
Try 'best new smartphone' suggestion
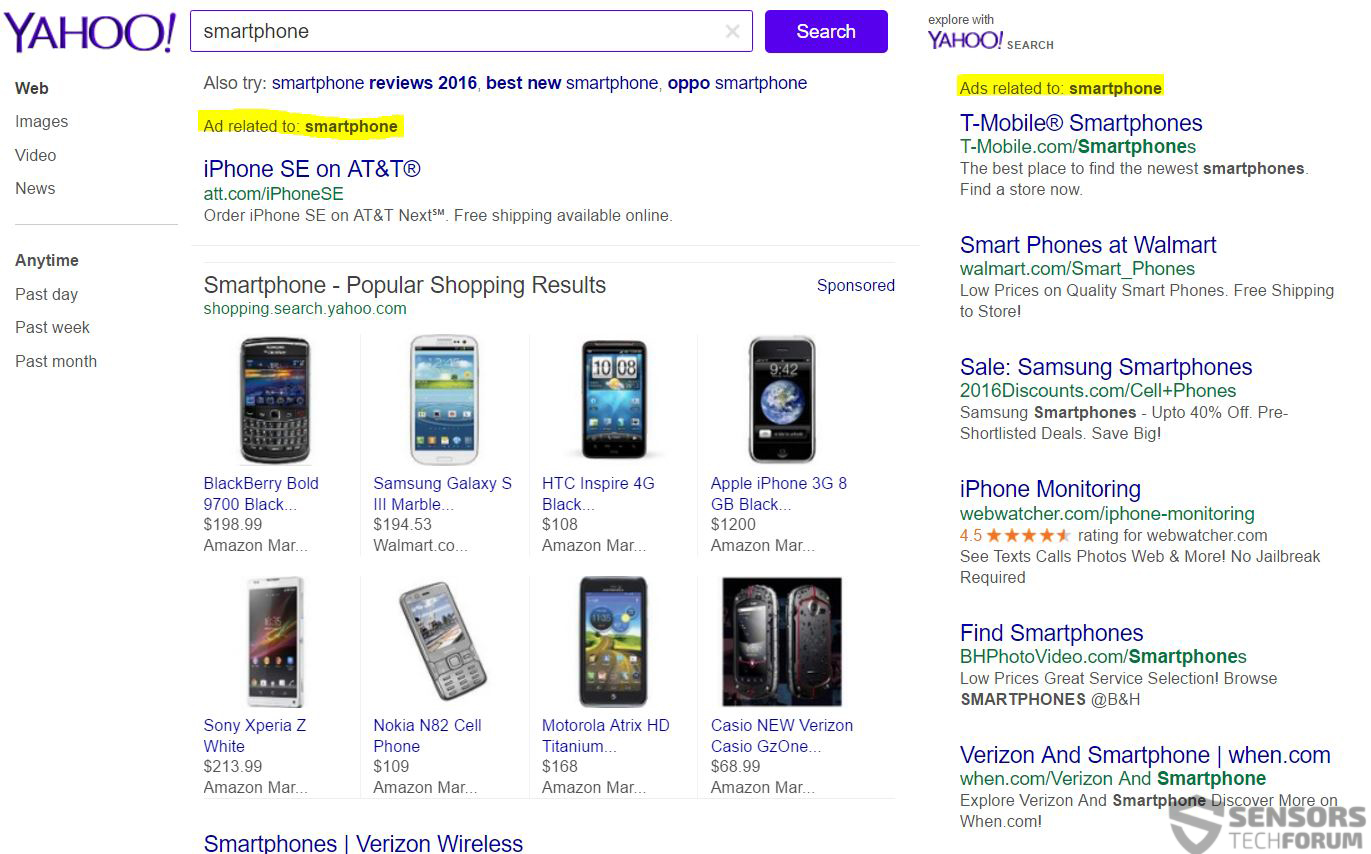[x=572, y=83]
